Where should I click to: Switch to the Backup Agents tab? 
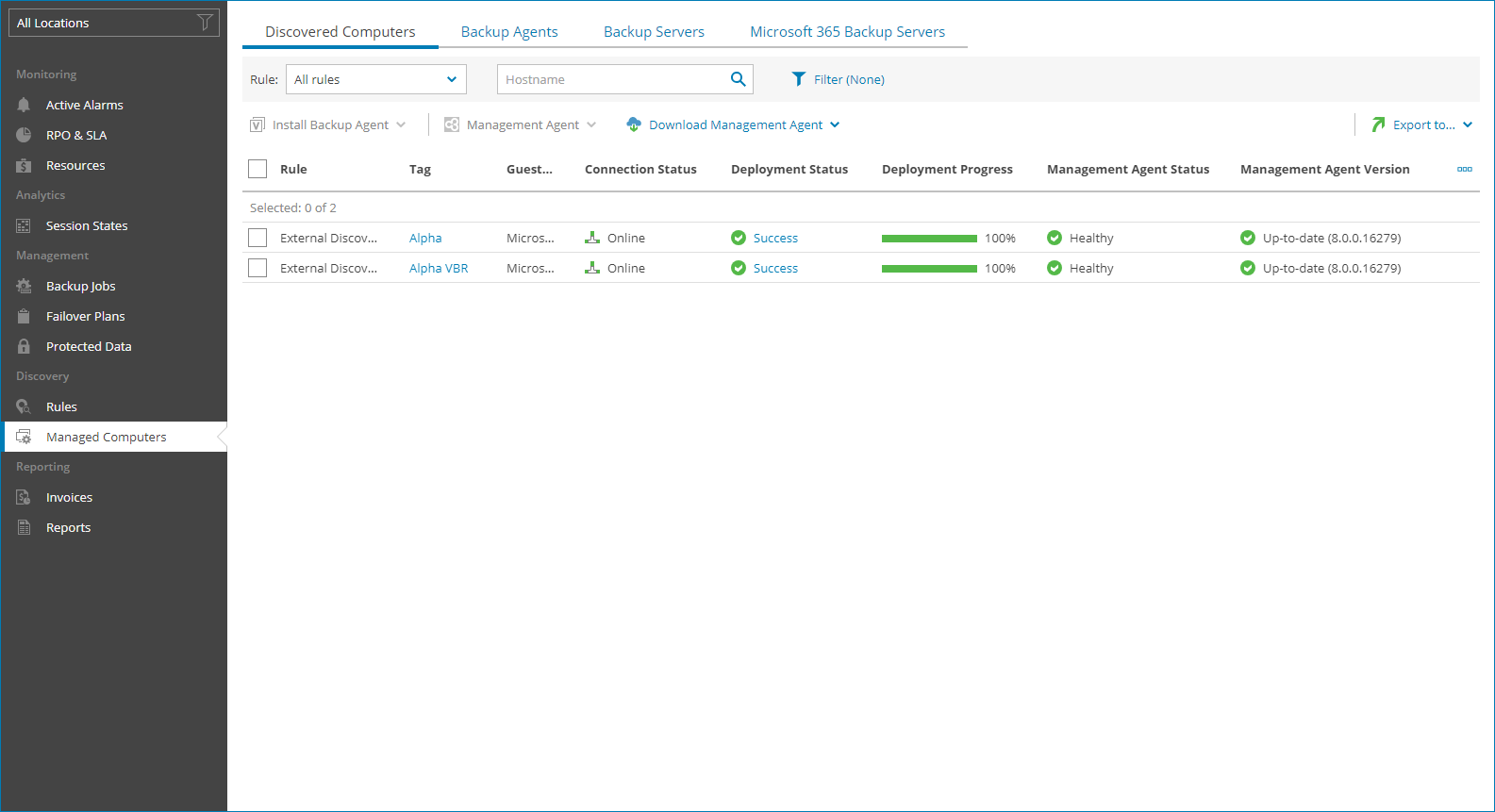[x=509, y=32]
